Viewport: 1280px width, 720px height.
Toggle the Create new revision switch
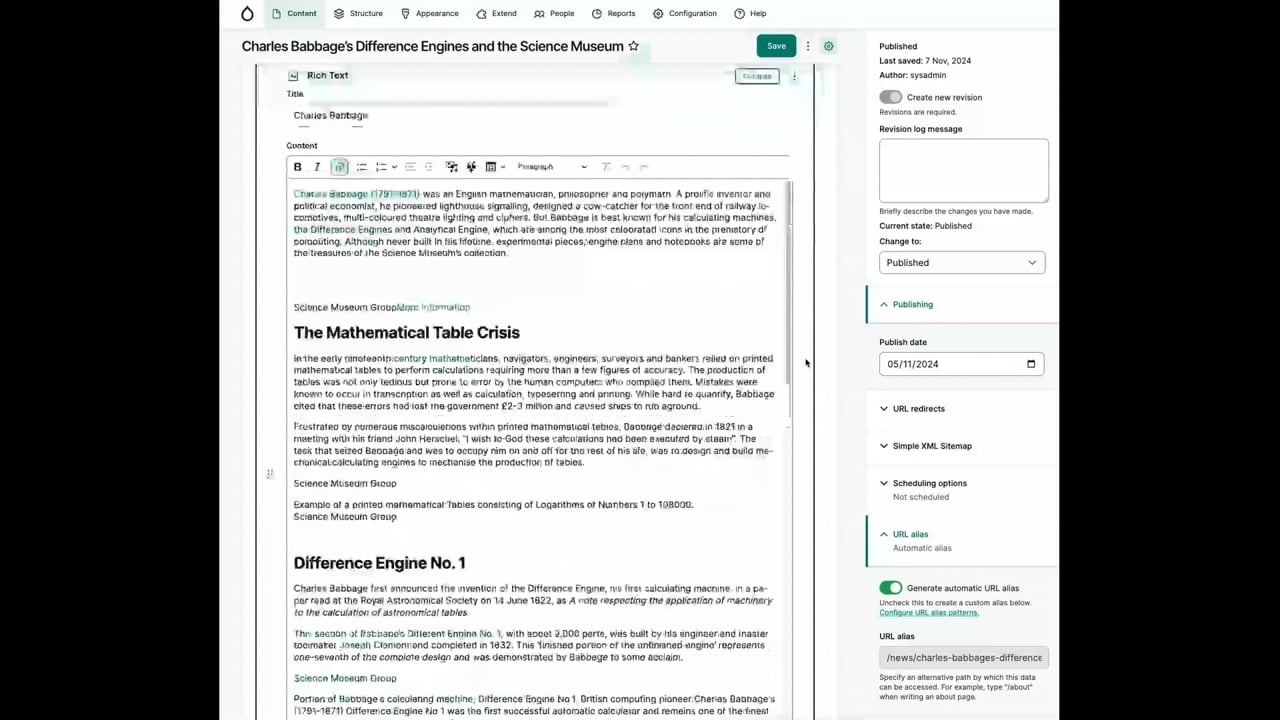[890, 97]
